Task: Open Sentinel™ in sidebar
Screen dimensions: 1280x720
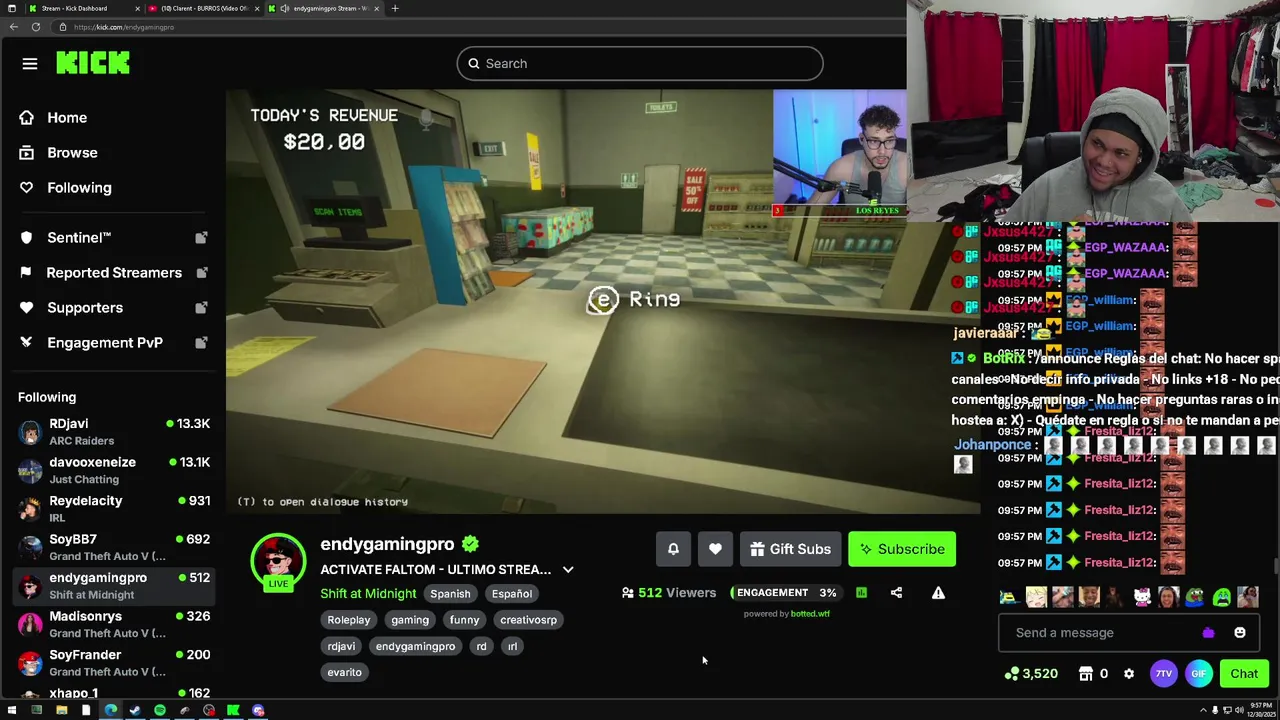Action: [x=79, y=237]
